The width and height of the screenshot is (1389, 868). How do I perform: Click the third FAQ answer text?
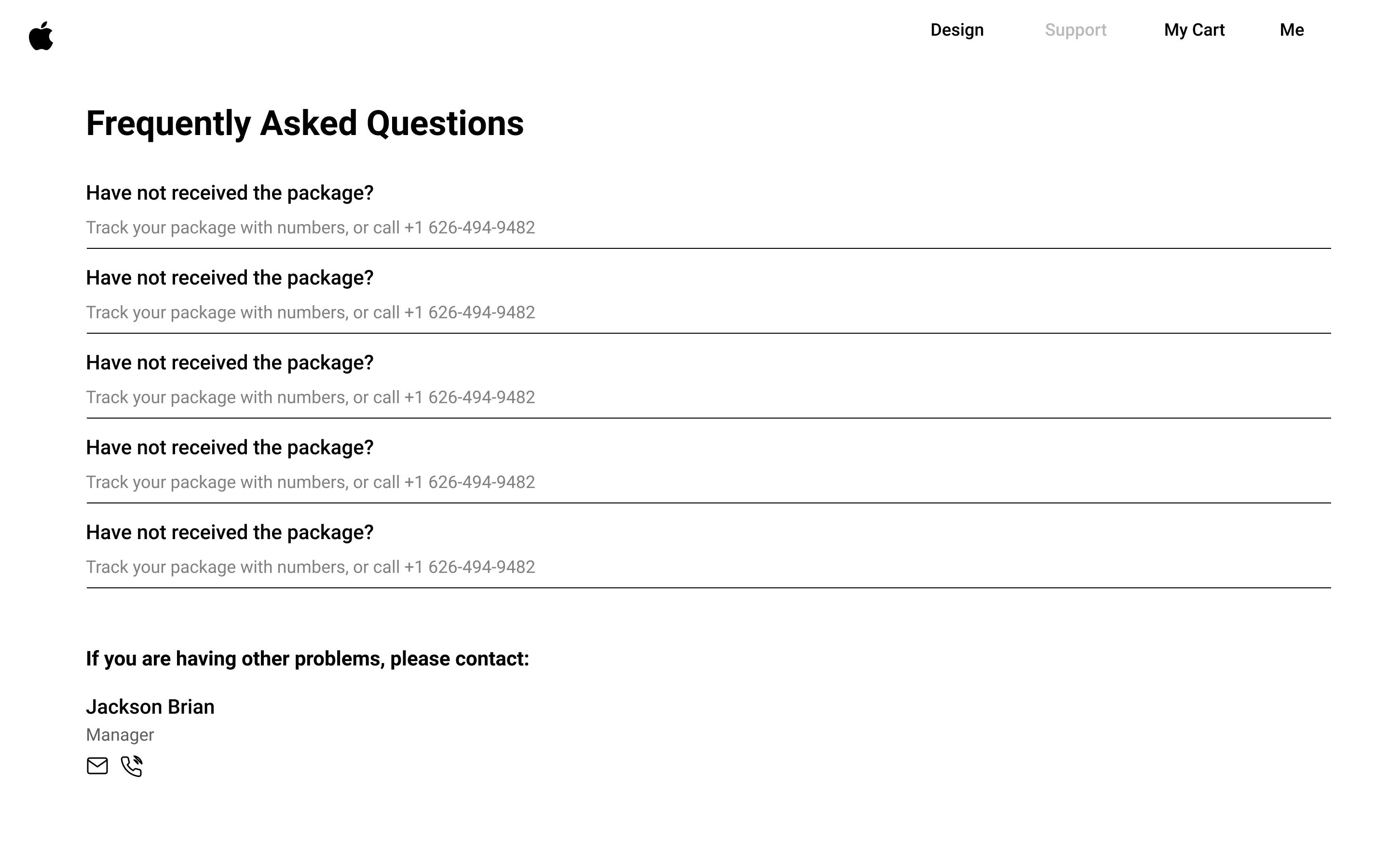click(310, 398)
